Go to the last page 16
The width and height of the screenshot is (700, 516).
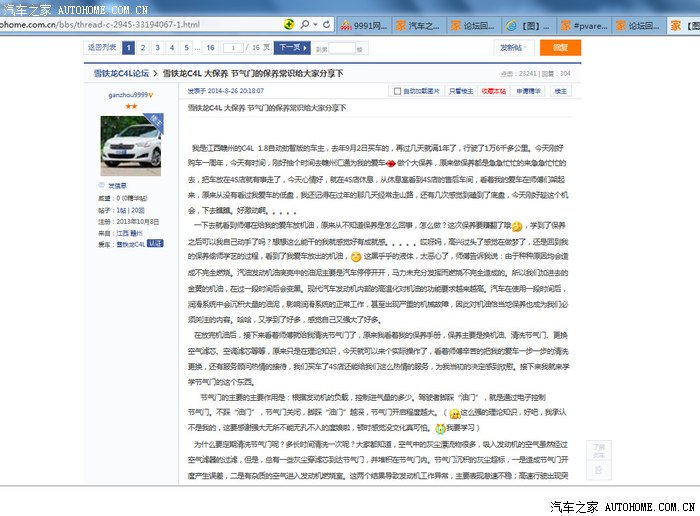210,47
